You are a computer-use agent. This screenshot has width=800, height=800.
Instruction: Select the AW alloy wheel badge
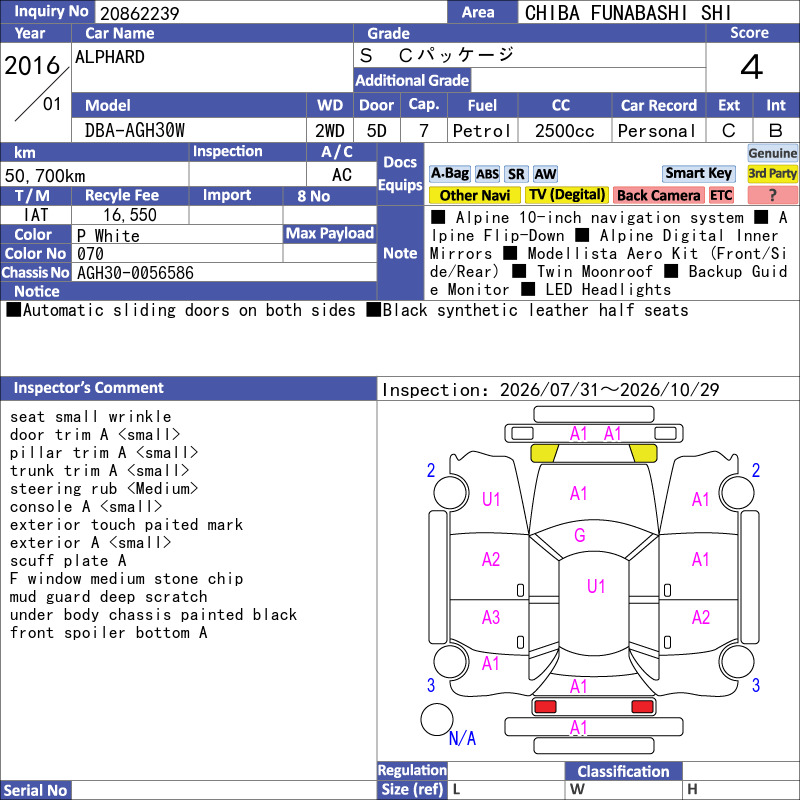point(545,174)
